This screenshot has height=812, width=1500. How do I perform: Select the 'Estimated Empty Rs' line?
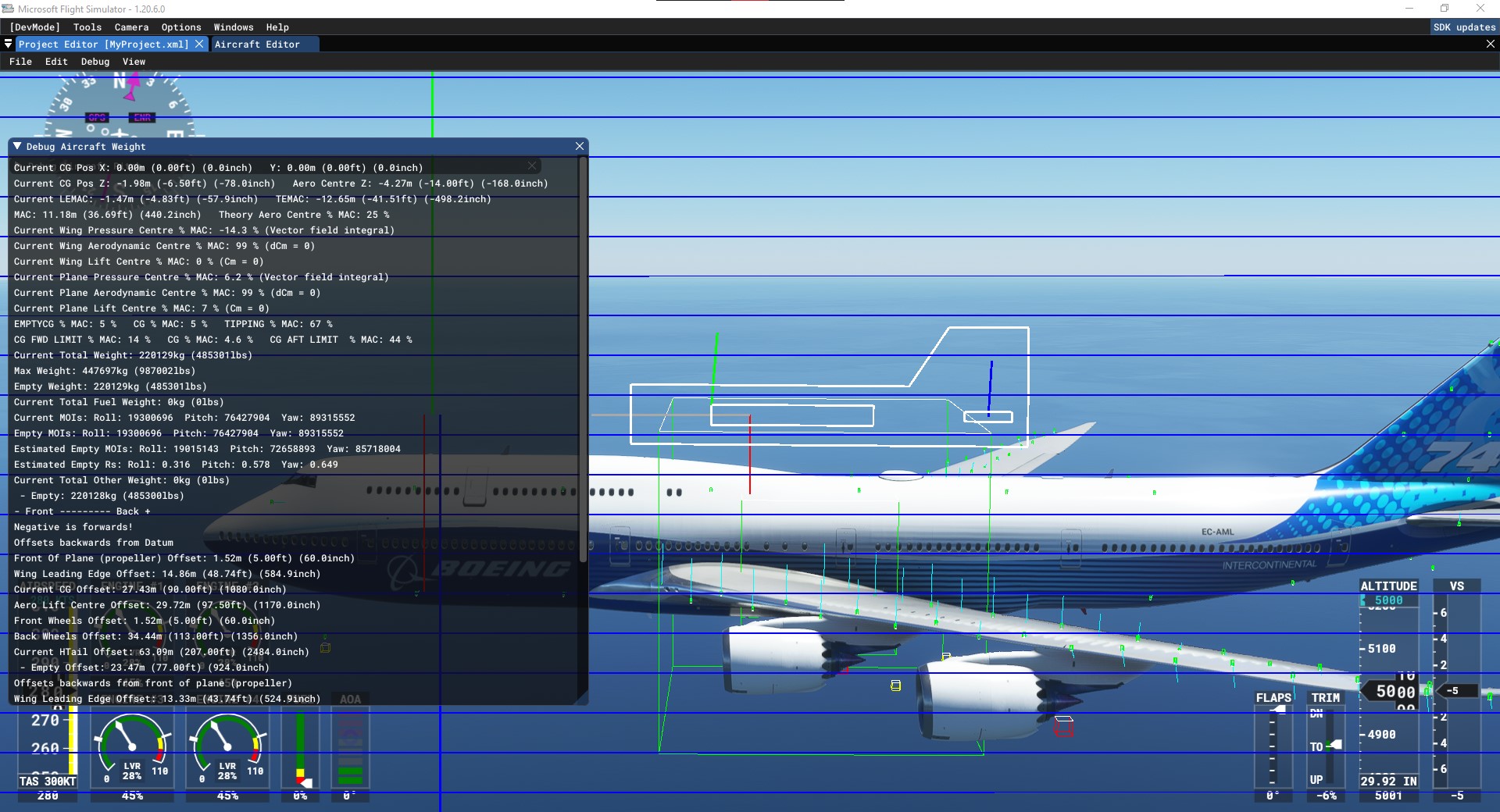tap(176, 465)
